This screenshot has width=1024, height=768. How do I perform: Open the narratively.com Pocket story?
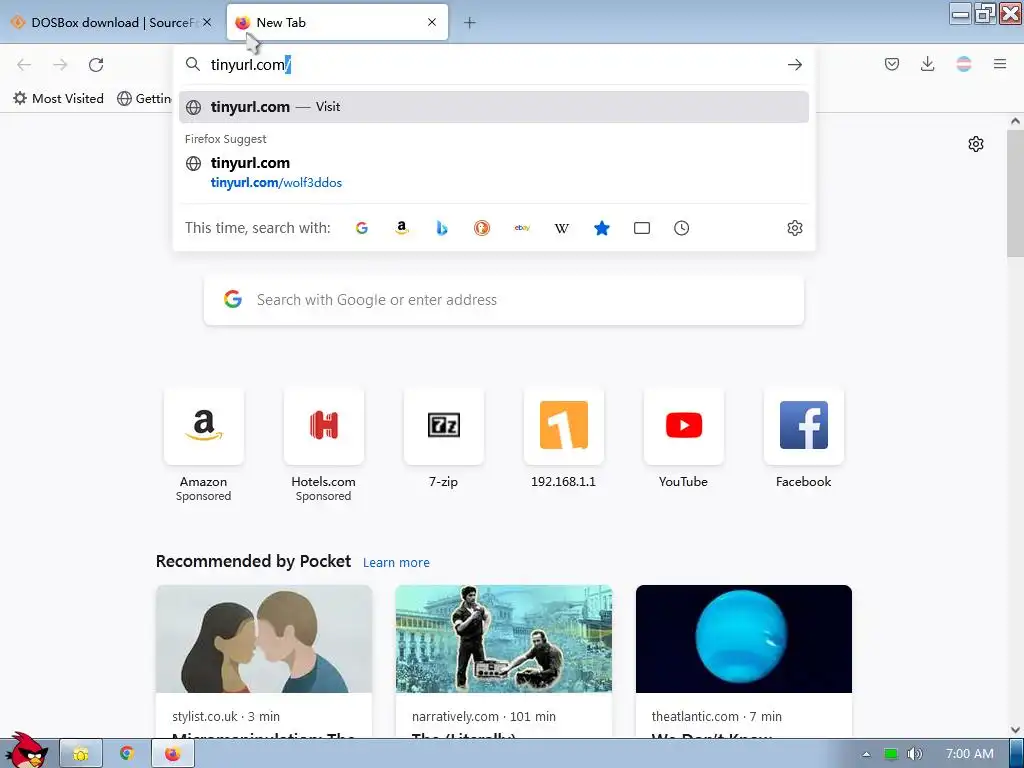click(x=504, y=662)
